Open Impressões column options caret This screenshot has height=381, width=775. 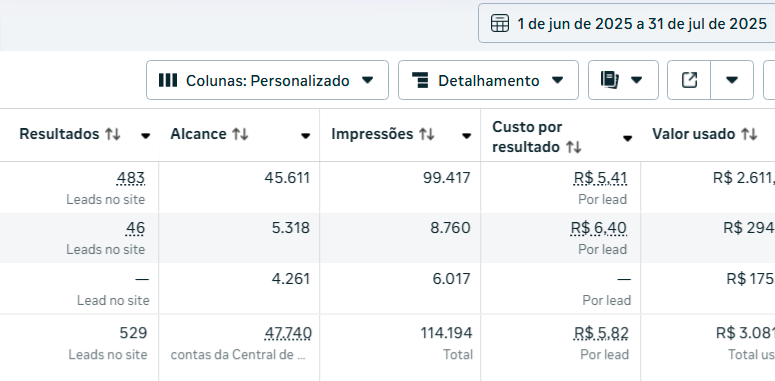466,136
